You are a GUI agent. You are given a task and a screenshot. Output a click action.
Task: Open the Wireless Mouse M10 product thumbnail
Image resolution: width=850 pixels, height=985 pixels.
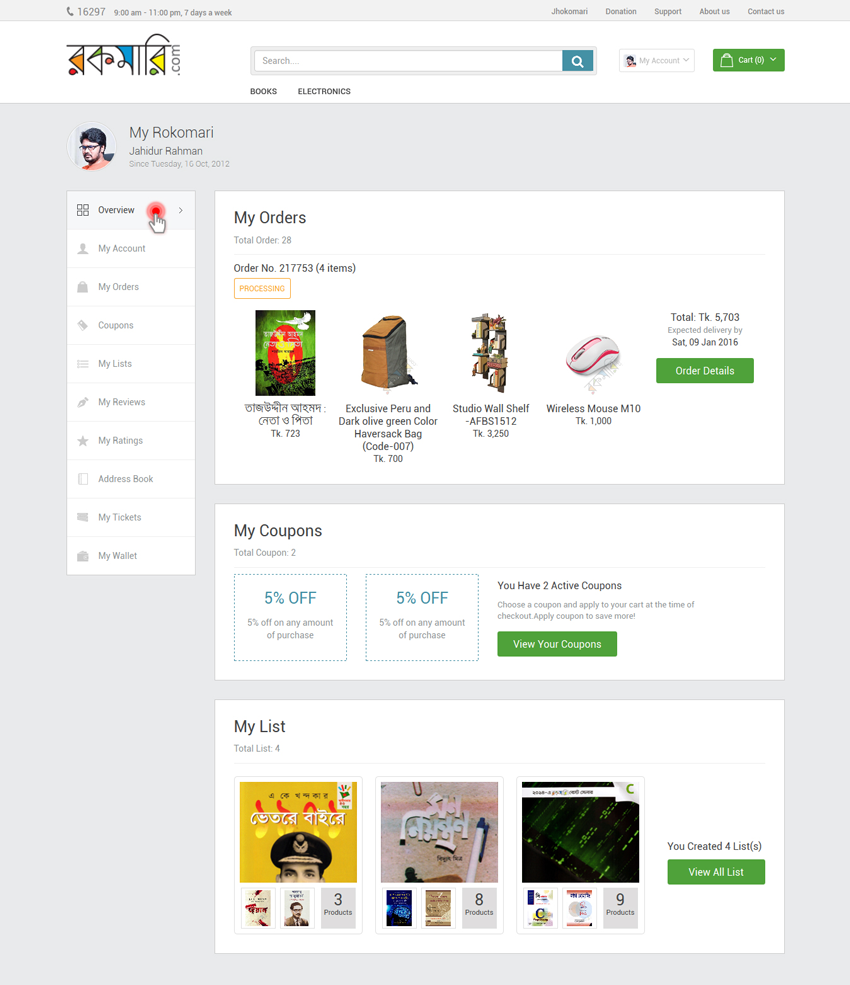pyautogui.click(x=594, y=355)
